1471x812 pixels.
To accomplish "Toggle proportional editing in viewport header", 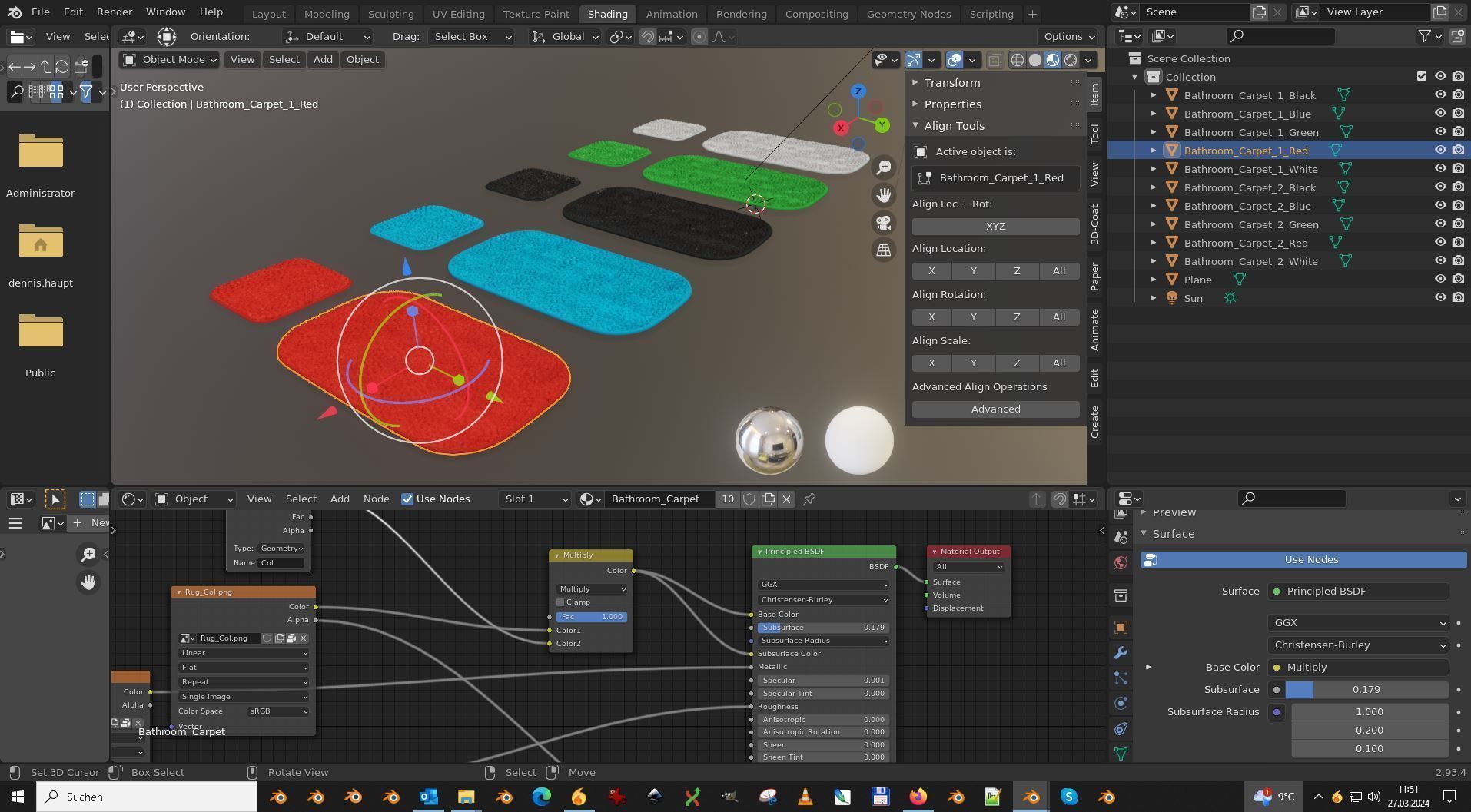I will tap(699, 37).
